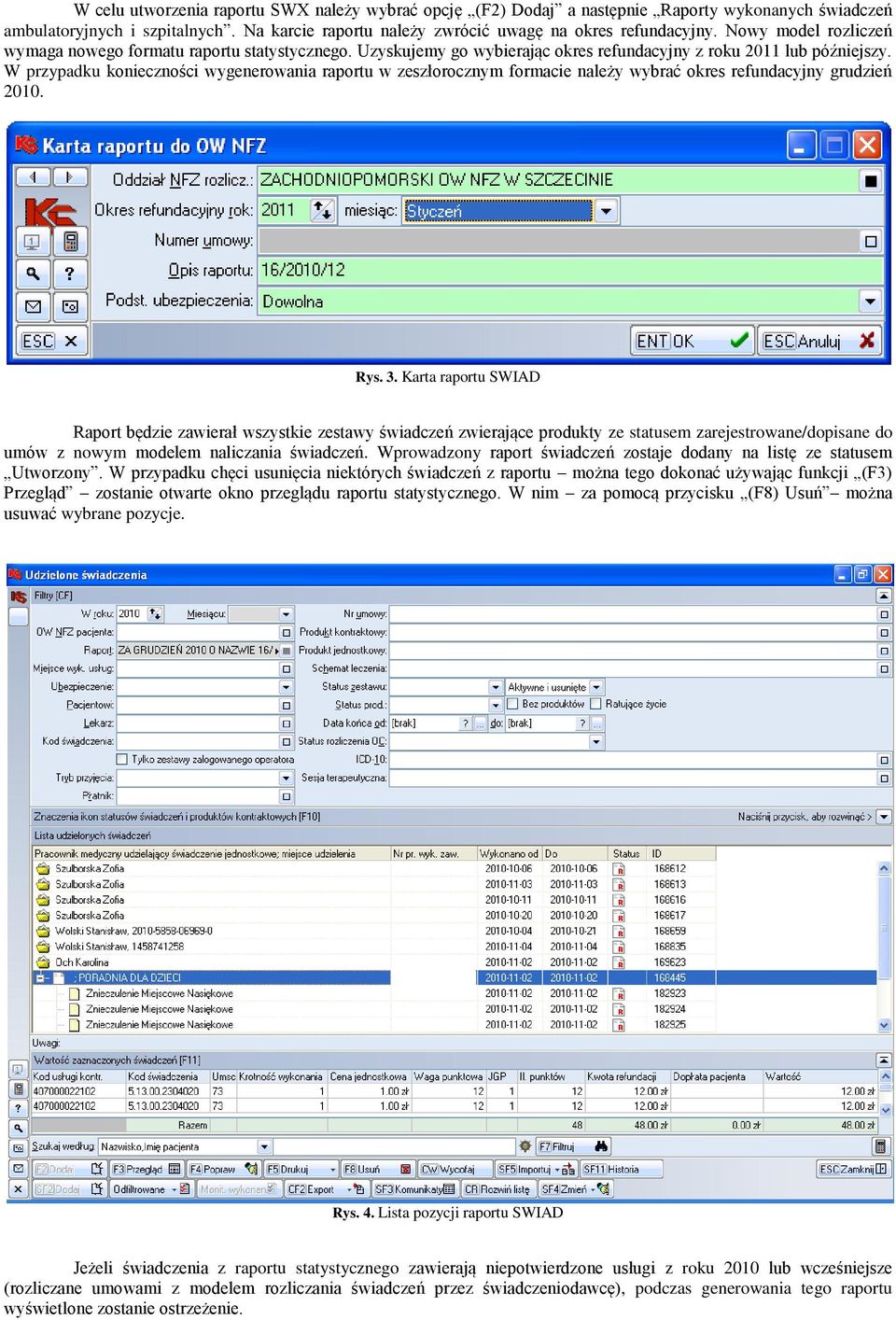
Task: Open the Szukaj według dropdown
Action: point(265,1146)
